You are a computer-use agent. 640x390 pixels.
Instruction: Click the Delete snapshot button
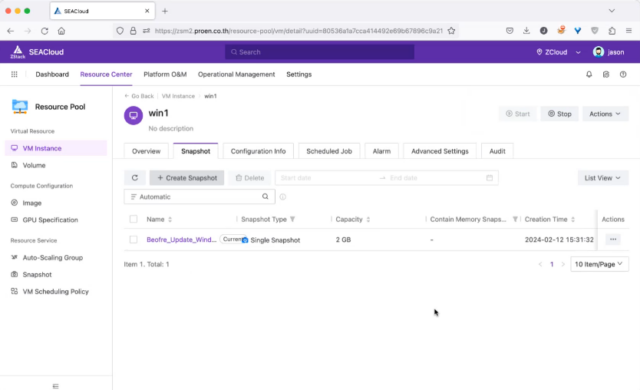pyautogui.click(x=249, y=178)
